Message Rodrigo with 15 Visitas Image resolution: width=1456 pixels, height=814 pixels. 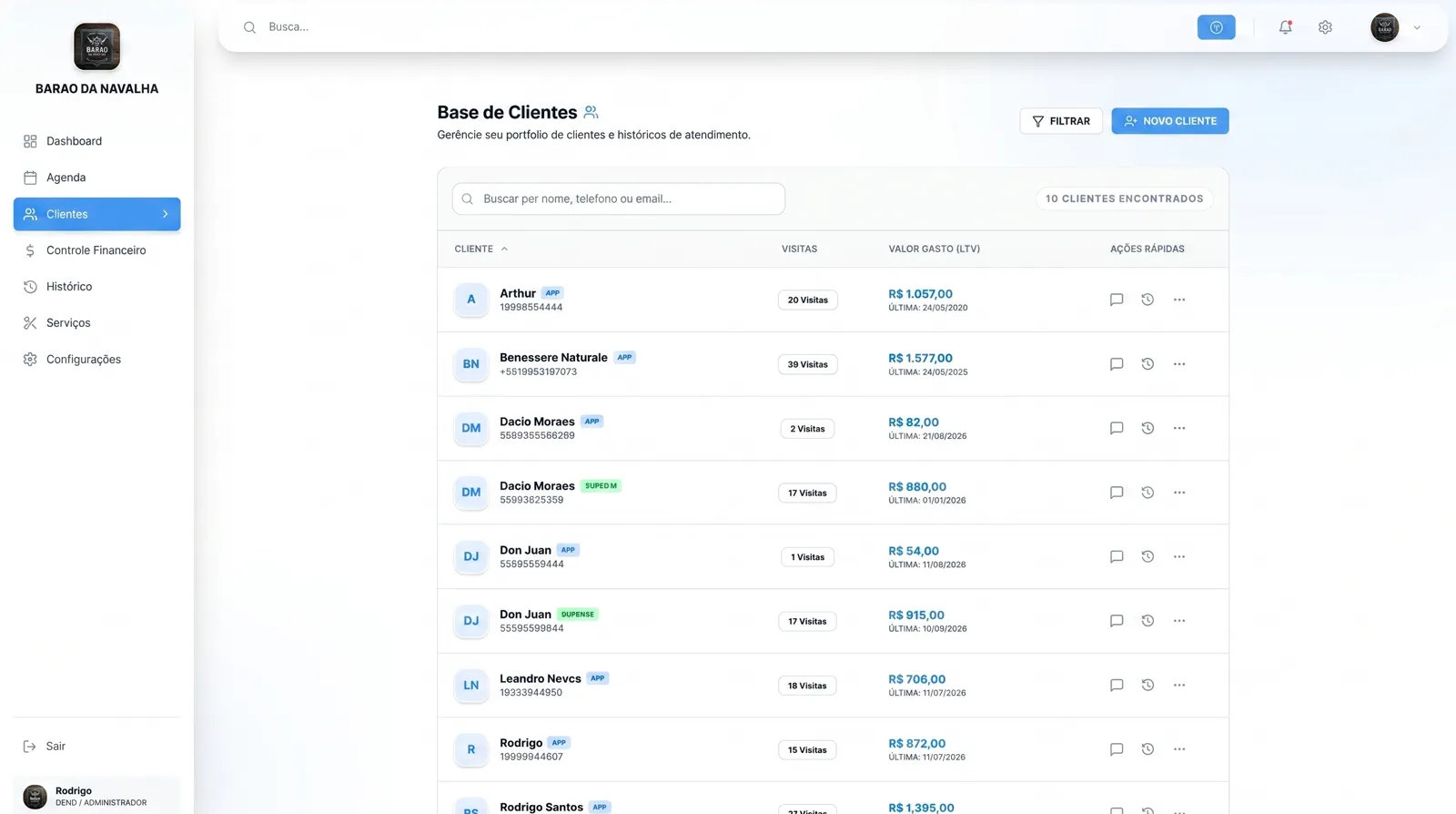pyautogui.click(x=1117, y=749)
